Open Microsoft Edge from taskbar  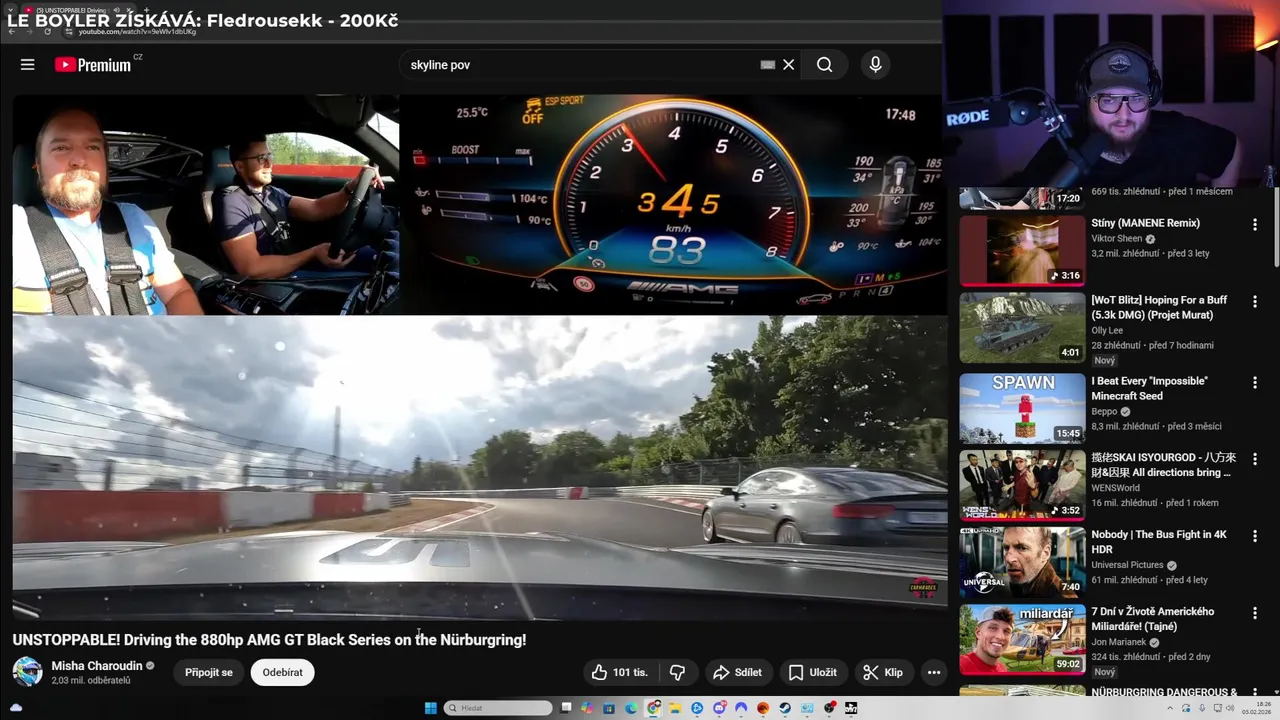[x=631, y=708]
